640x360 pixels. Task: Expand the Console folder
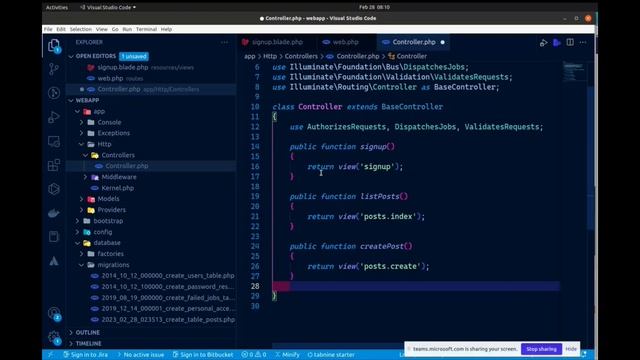point(82,122)
